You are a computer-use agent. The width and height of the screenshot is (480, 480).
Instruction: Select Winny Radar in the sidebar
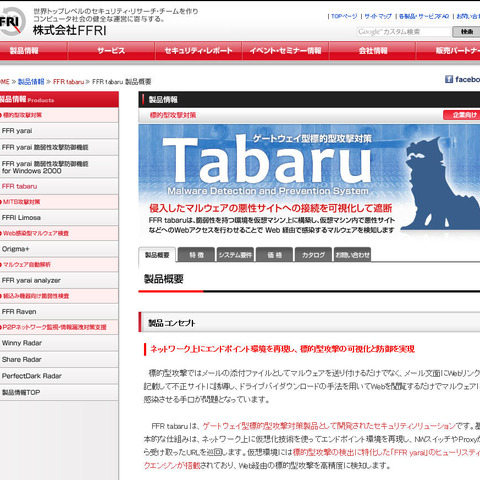coord(59,343)
